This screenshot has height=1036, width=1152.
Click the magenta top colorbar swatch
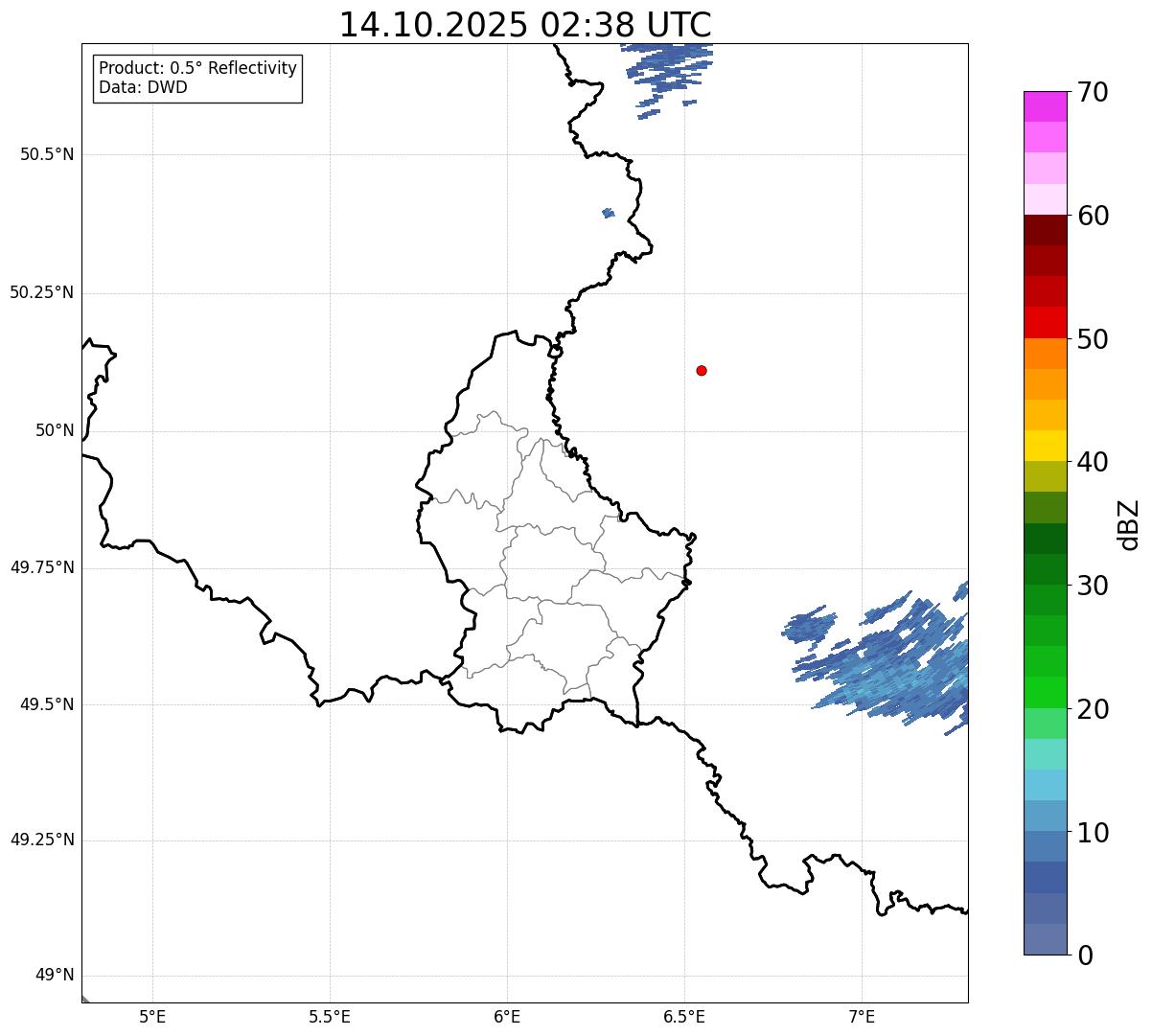pyautogui.click(x=1045, y=106)
